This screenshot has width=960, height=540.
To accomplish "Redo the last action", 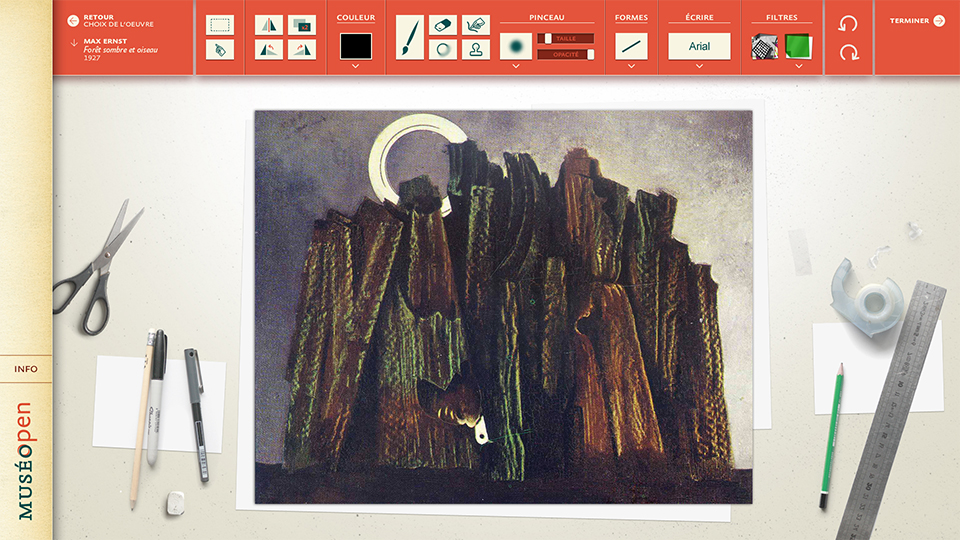I will point(849,53).
